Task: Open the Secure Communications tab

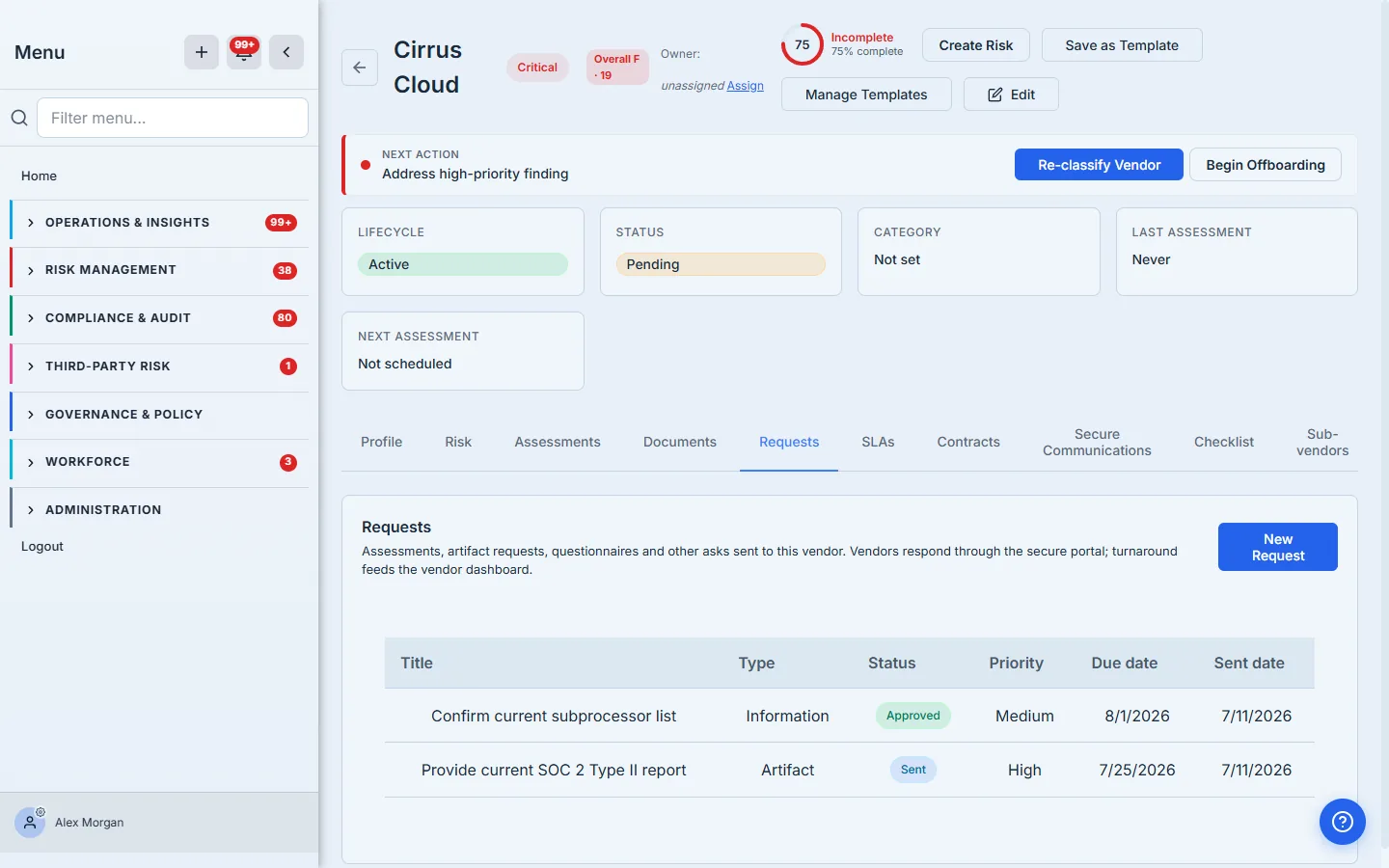Action: point(1097,443)
